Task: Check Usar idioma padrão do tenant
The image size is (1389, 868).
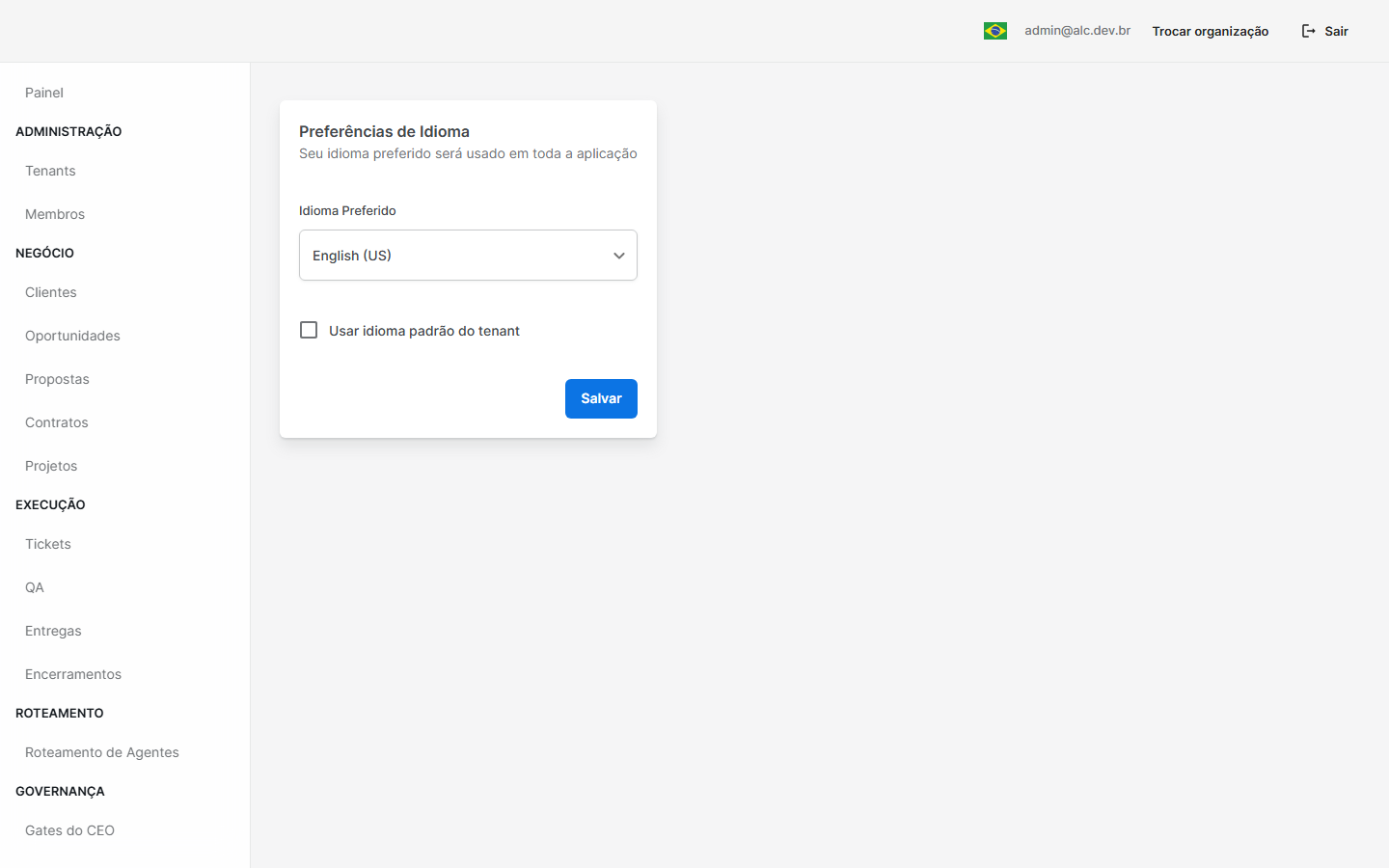Action: click(309, 330)
